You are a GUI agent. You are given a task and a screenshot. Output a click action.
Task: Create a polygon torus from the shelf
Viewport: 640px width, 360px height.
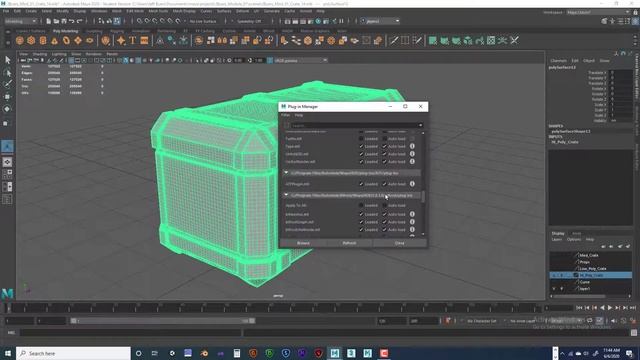point(66,40)
